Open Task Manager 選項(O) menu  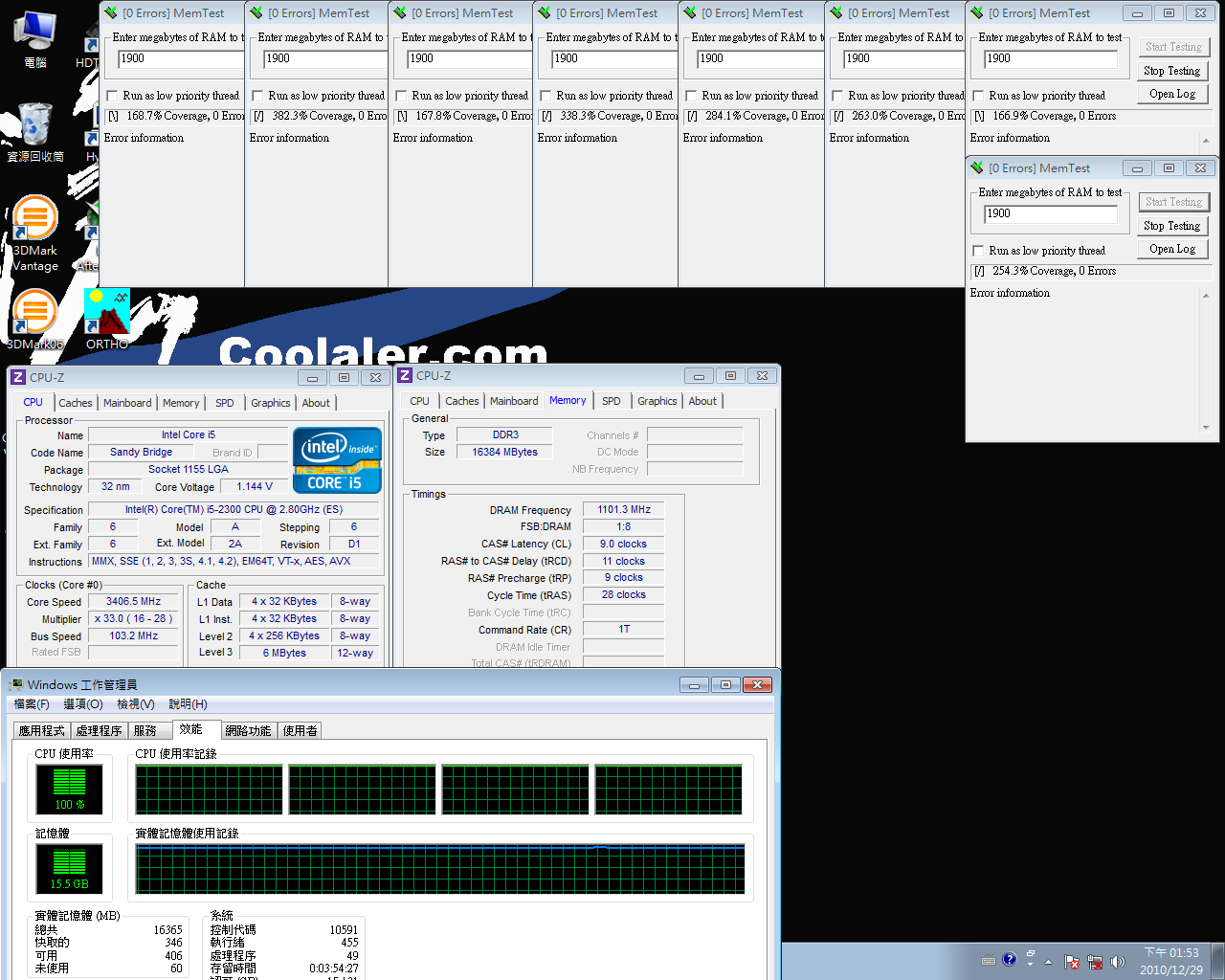[x=83, y=703]
